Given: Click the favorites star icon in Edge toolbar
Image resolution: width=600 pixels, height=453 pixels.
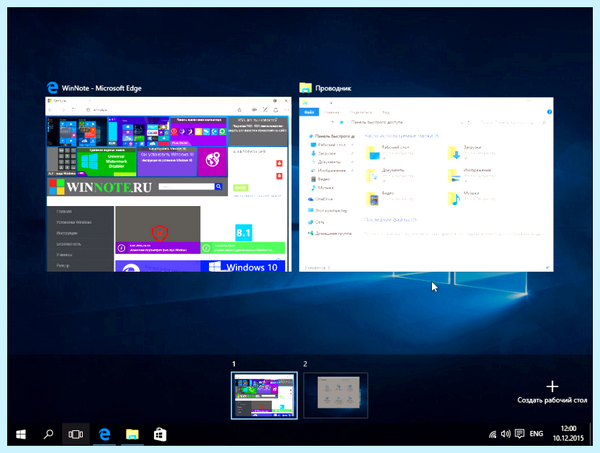Looking at the screenshot, I should tap(240, 110).
